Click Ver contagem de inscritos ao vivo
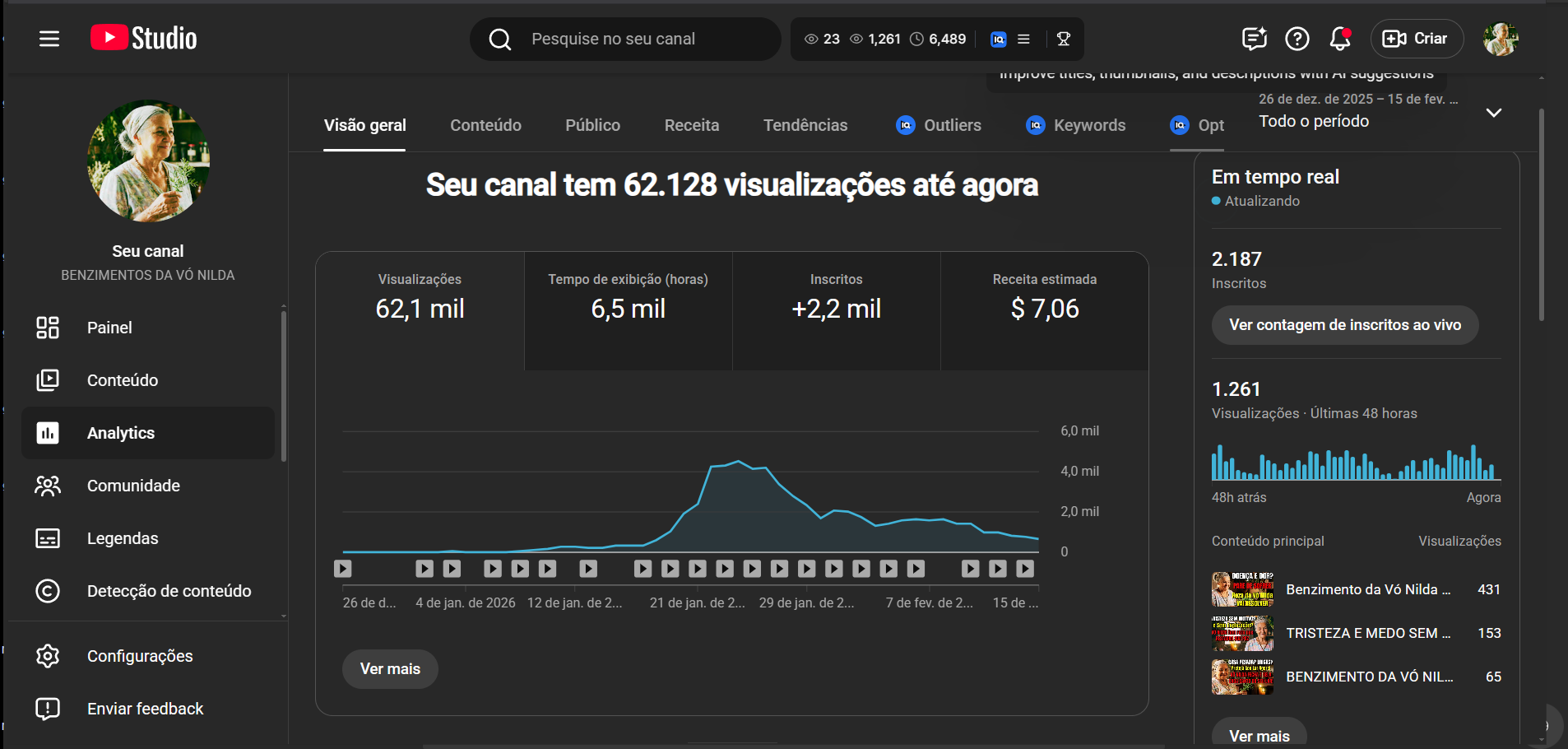The width and height of the screenshot is (1568, 749). click(x=1345, y=325)
